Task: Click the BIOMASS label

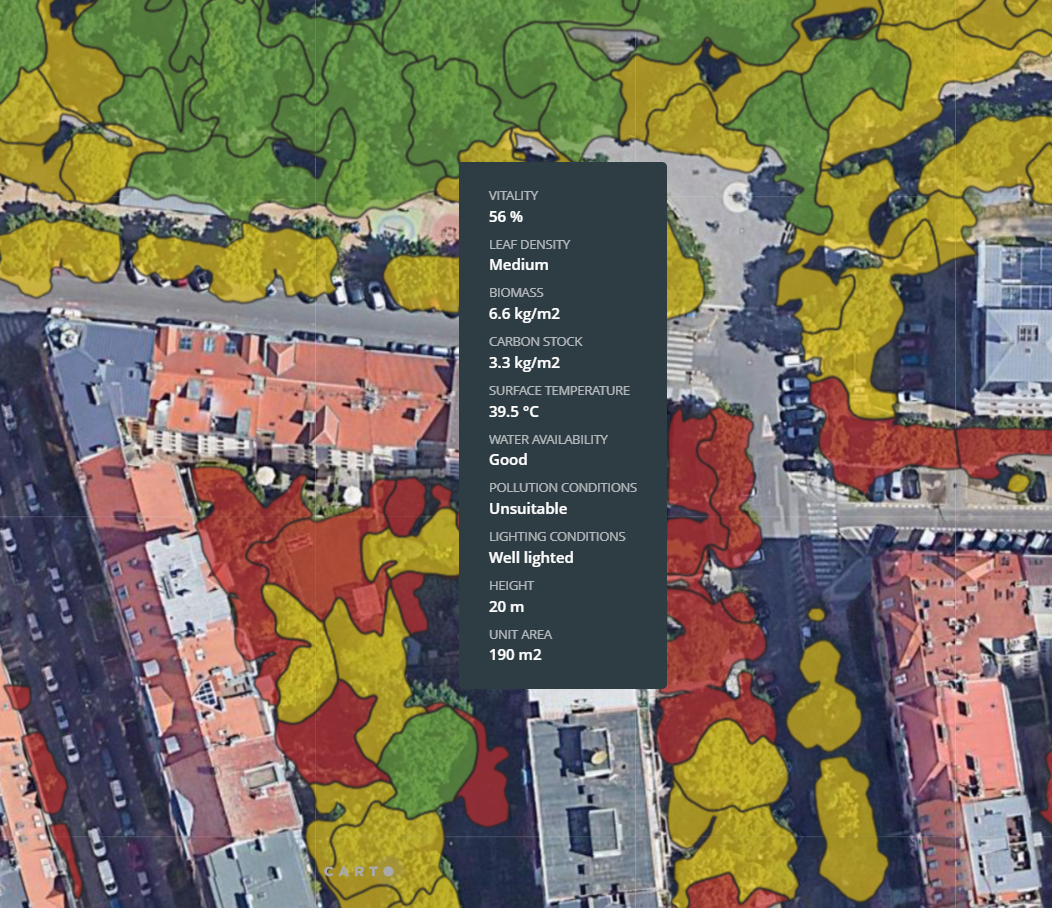Action: tap(516, 293)
